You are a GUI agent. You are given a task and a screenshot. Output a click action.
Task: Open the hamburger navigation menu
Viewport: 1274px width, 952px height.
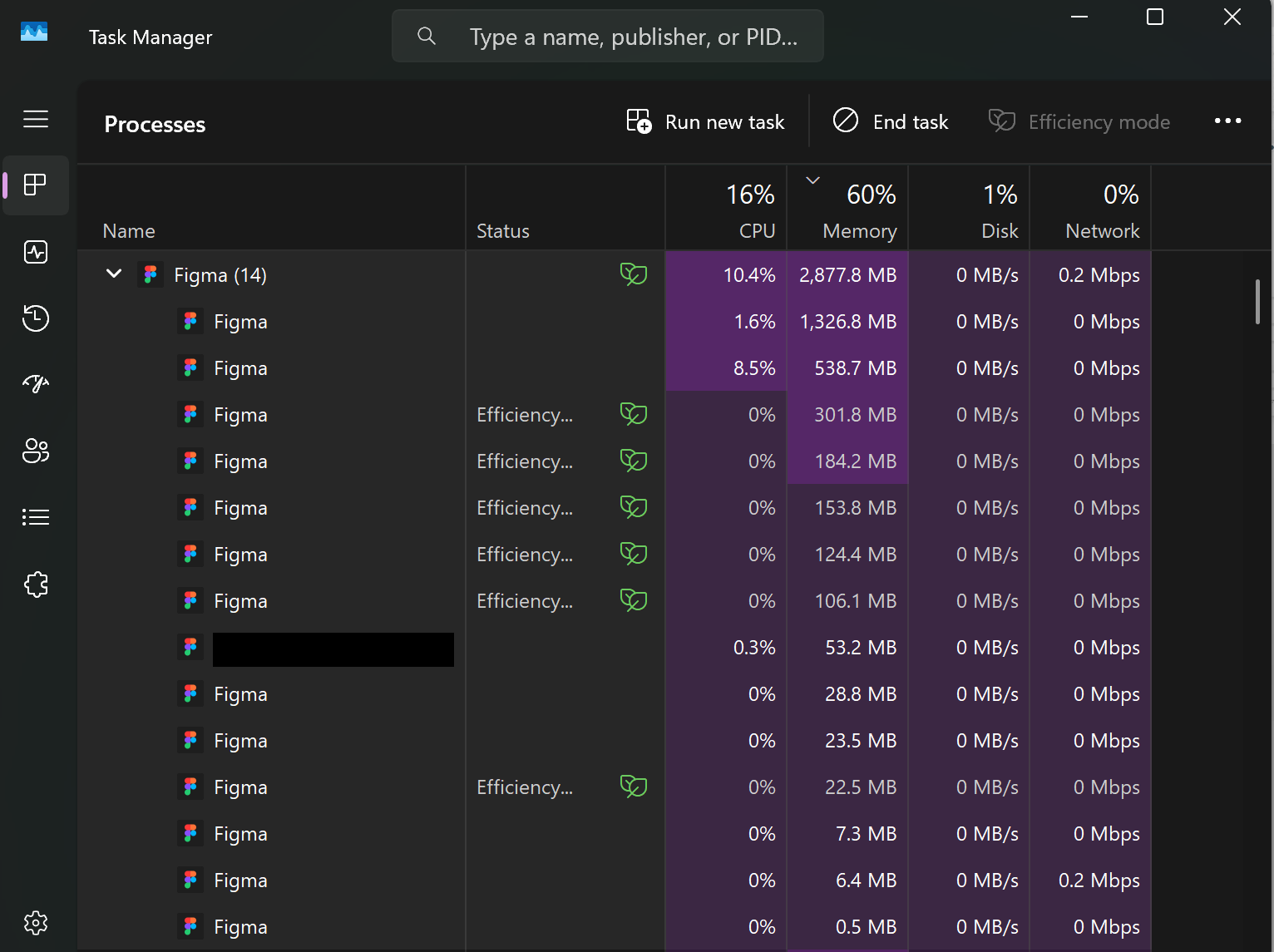pyautogui.click(x=36, y=119)
